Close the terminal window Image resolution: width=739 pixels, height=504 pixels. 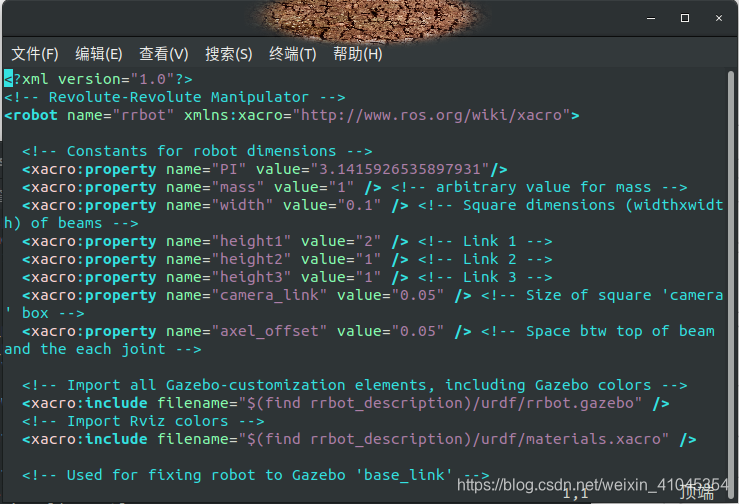(719, 18)
